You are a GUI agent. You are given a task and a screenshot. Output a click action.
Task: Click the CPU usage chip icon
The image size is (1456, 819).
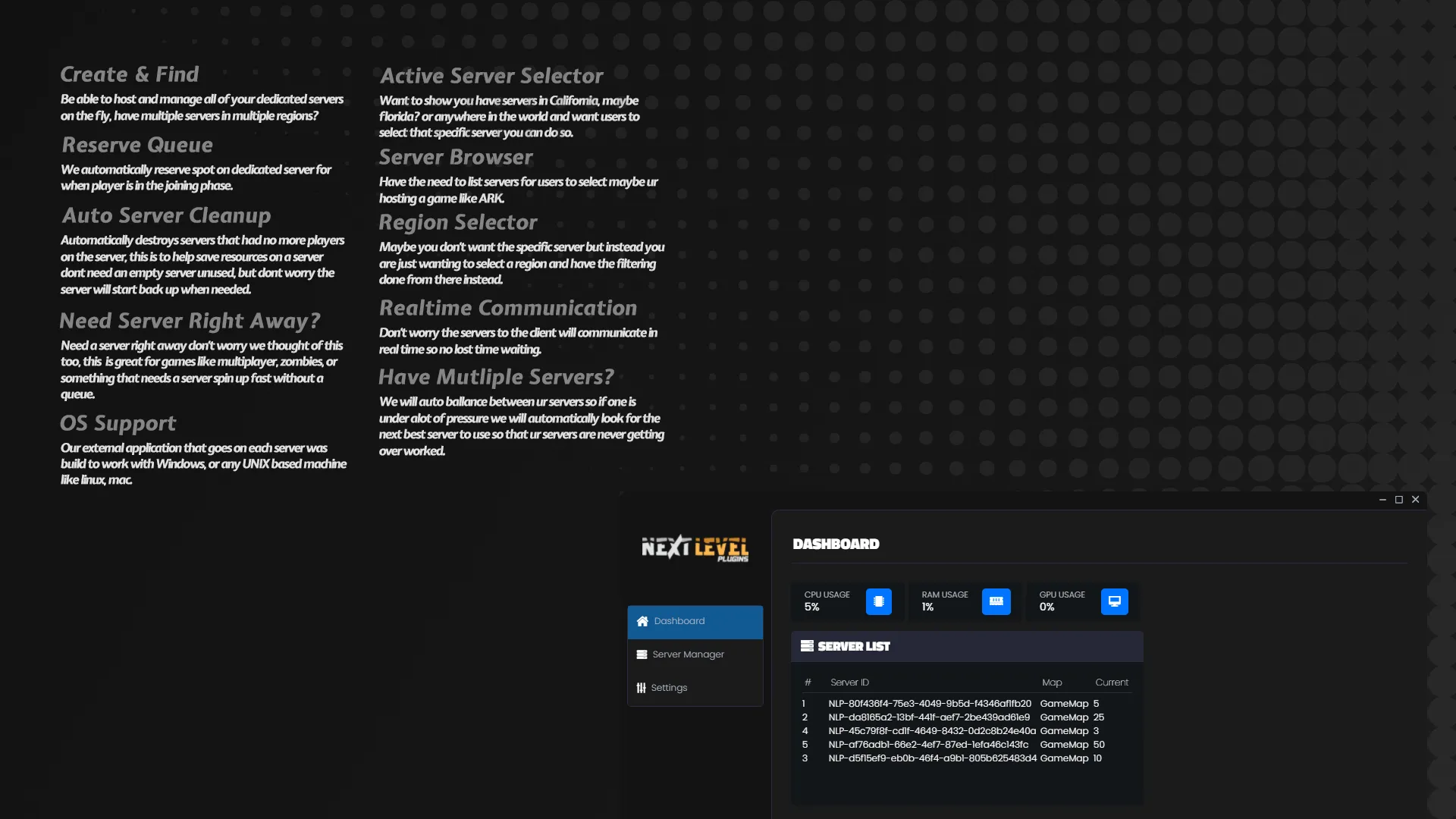point(878,601)
